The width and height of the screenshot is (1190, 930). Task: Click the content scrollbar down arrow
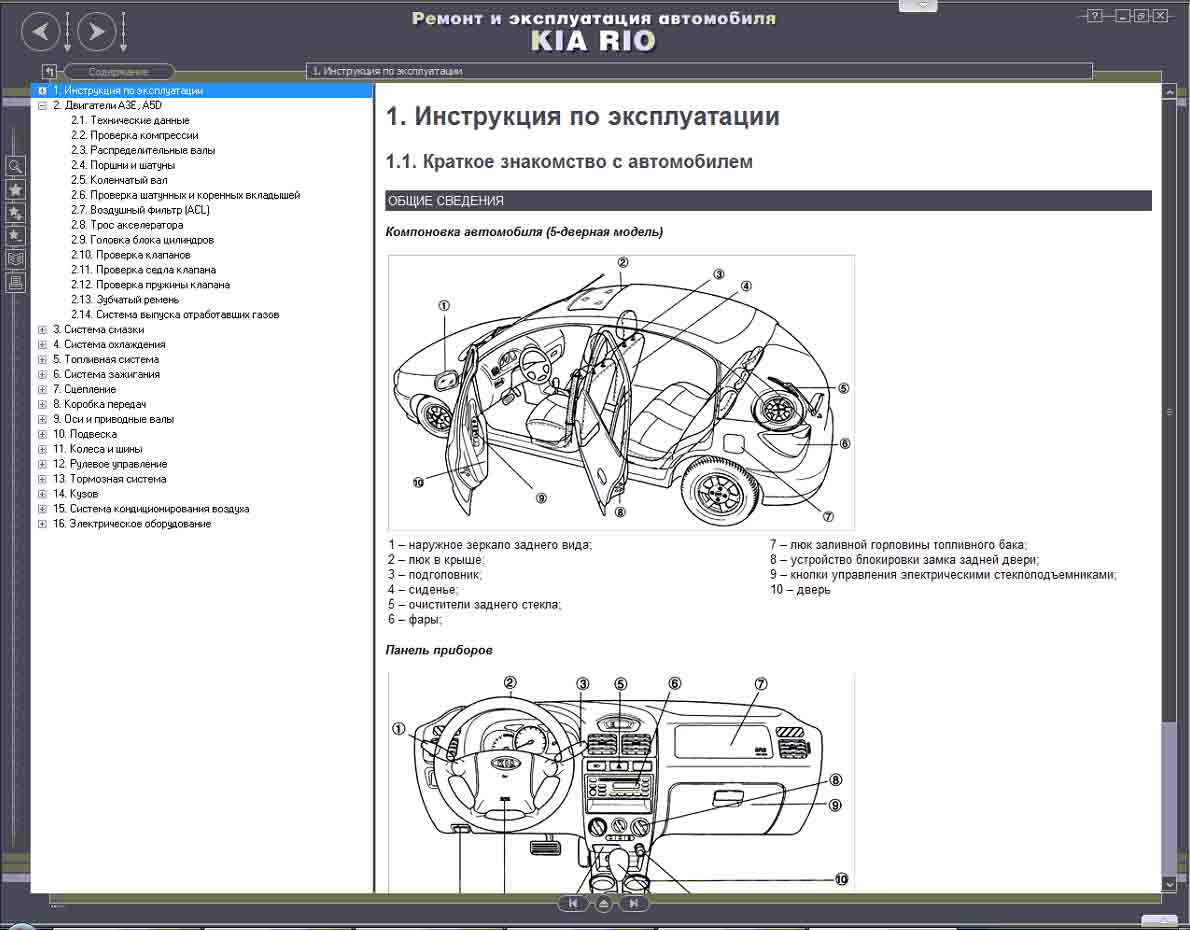click(1169, 884)
